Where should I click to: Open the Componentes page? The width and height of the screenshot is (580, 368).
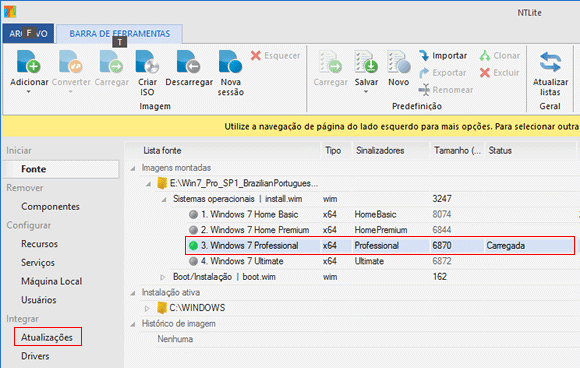(50, 206)
